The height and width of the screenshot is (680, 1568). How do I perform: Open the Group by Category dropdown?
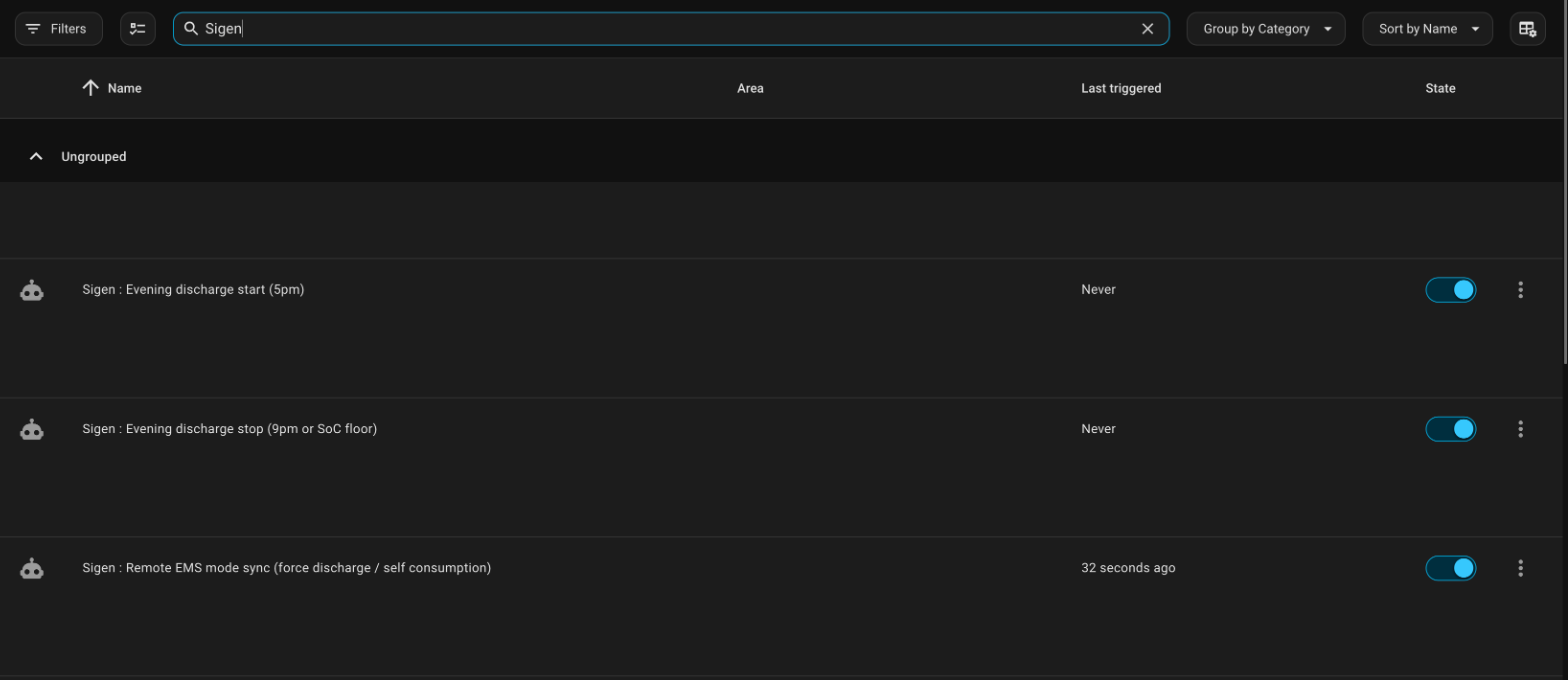[1266, 29]
